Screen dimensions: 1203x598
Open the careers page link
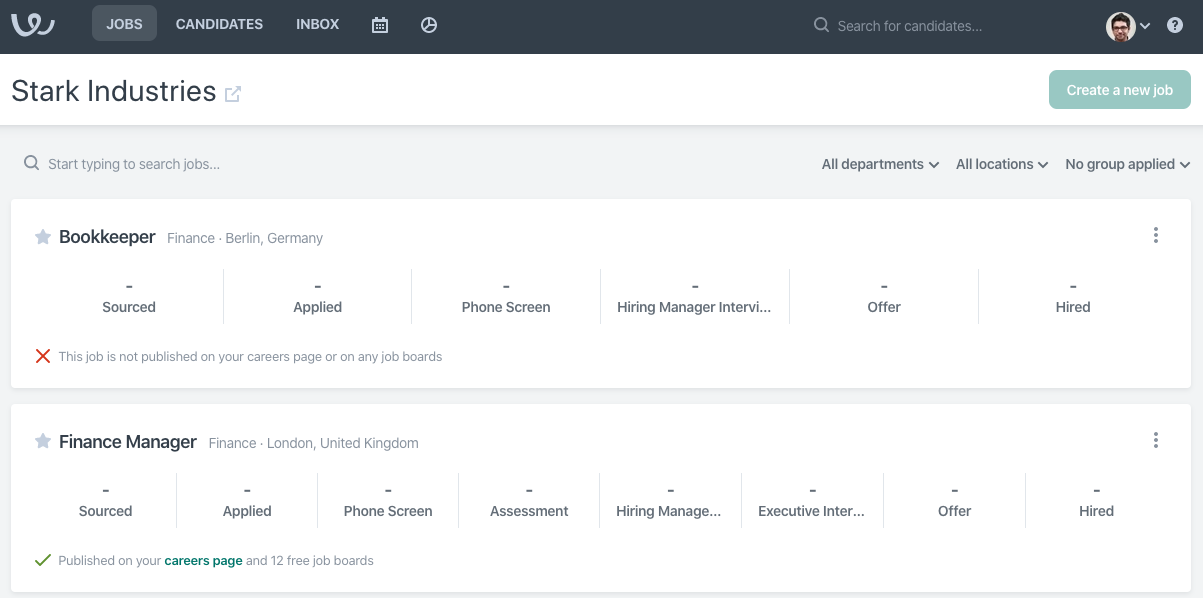(x=203, y=561)
